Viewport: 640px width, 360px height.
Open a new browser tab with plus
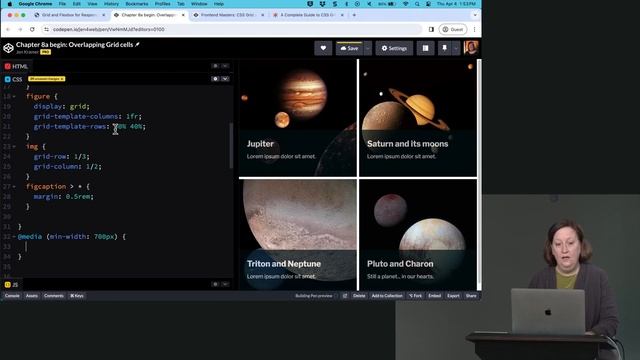(x=354, y=15)
